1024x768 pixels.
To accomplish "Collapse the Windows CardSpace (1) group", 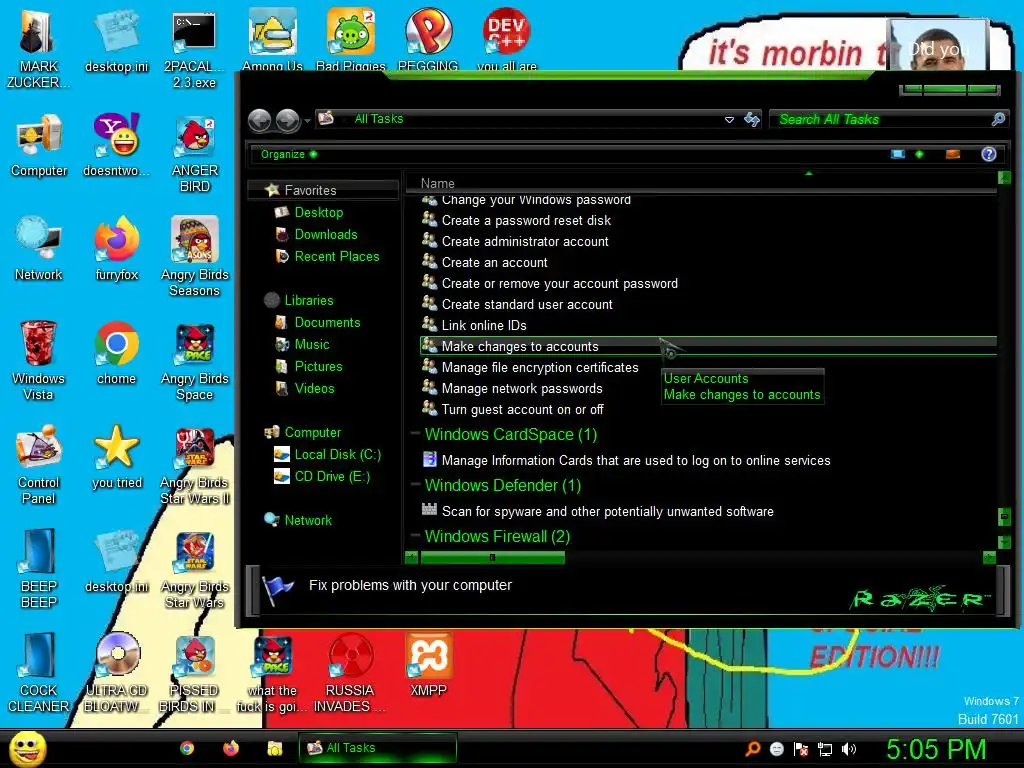I will 415,434.
